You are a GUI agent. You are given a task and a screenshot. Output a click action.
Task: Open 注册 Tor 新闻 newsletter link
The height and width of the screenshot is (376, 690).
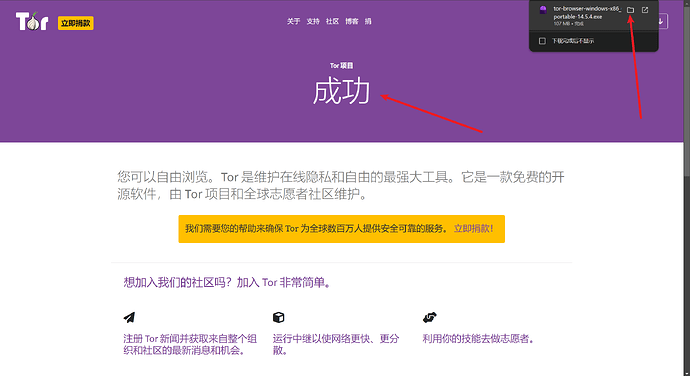190,344
